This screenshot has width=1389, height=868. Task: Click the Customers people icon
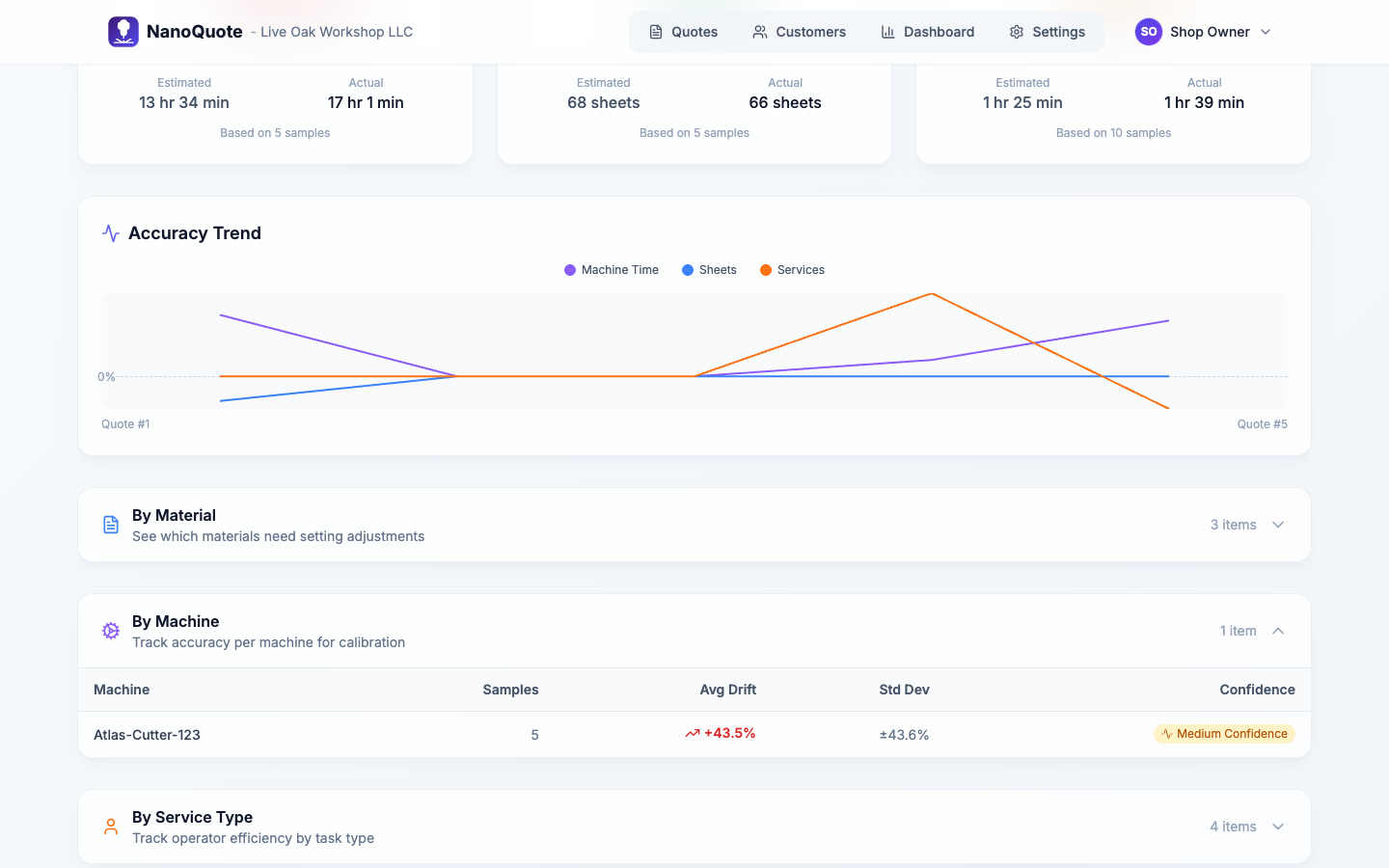click(x=760, y=32)
